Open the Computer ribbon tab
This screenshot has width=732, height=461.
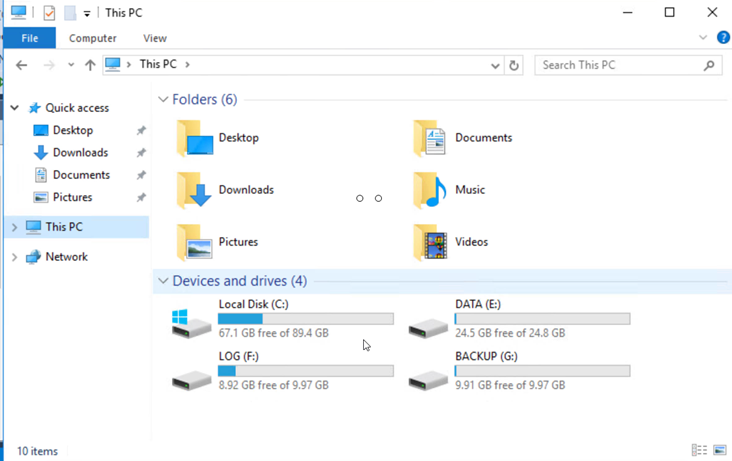[x=92, y=38]
